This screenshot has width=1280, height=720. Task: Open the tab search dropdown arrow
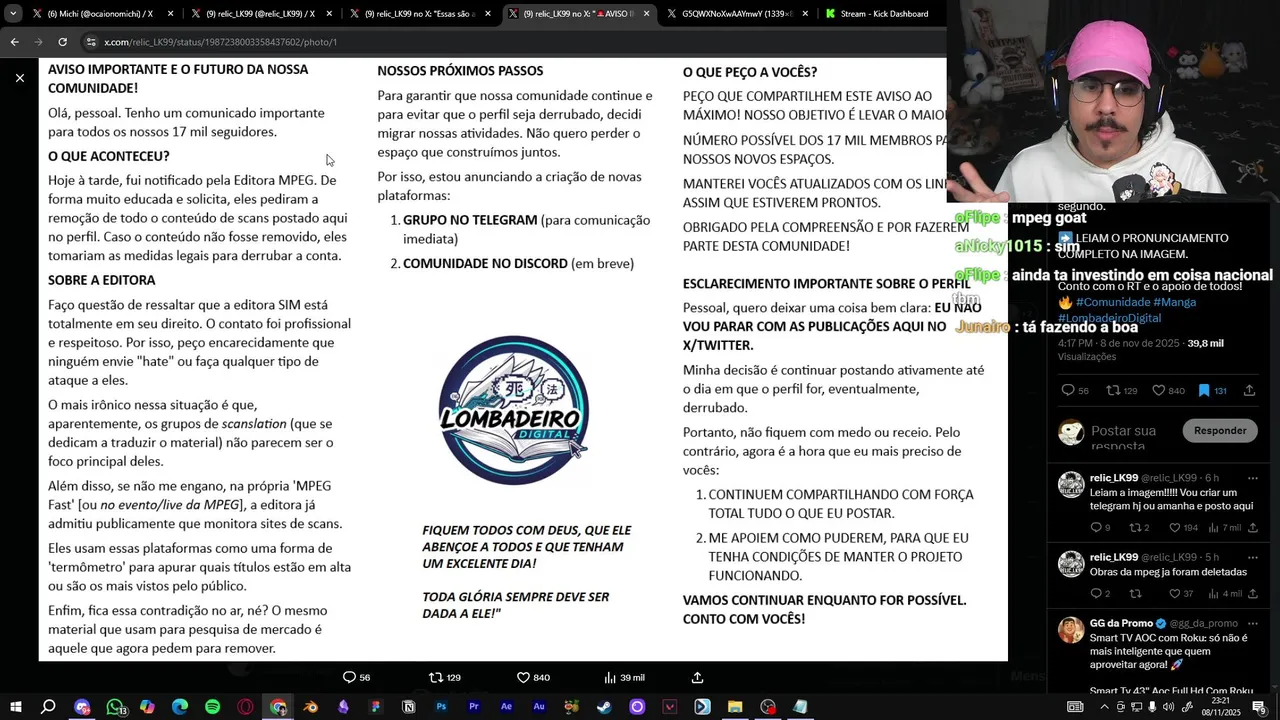[x=12, y=14]
